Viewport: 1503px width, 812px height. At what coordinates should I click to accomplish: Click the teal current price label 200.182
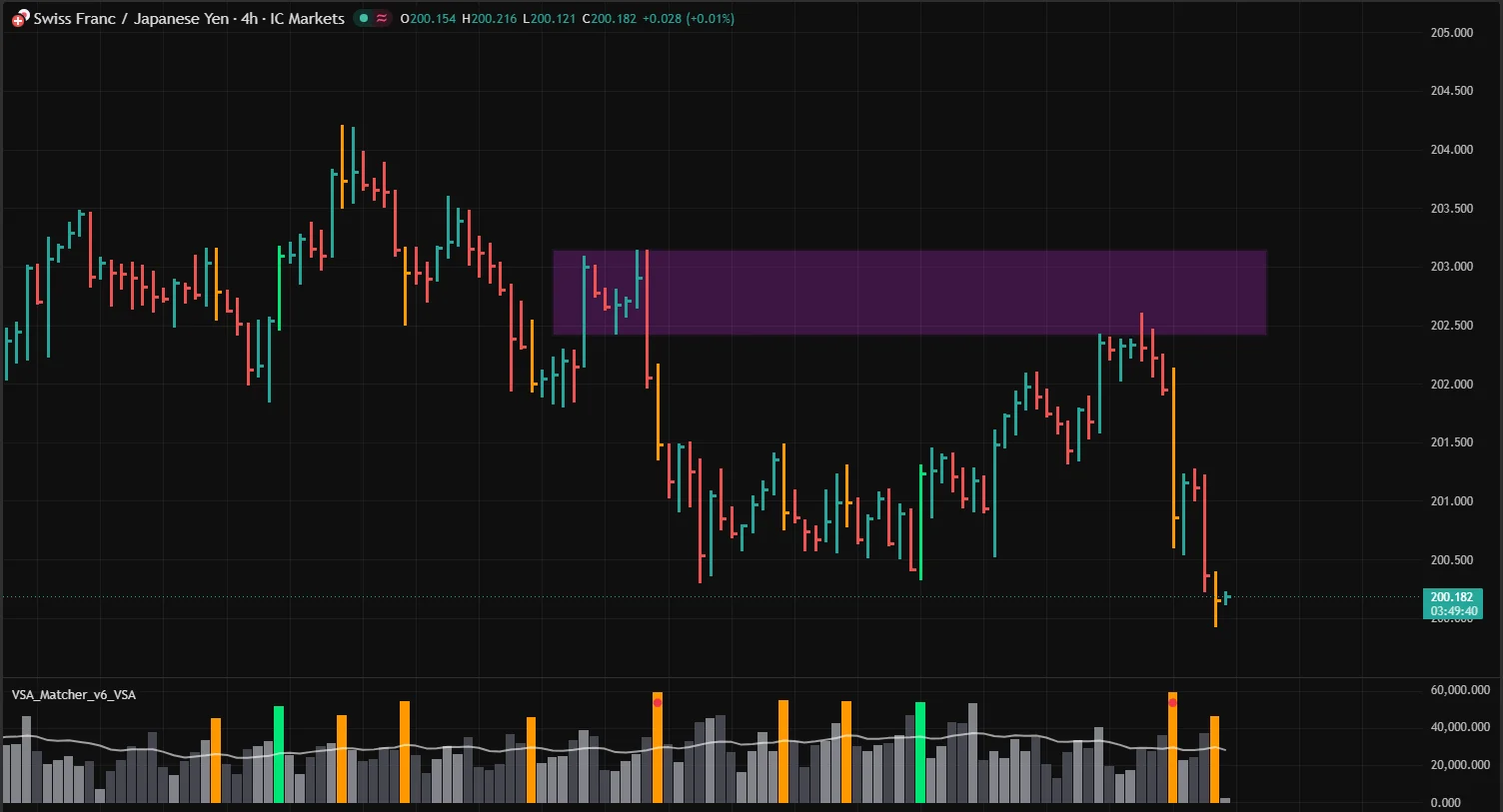tap(1452, 603)
